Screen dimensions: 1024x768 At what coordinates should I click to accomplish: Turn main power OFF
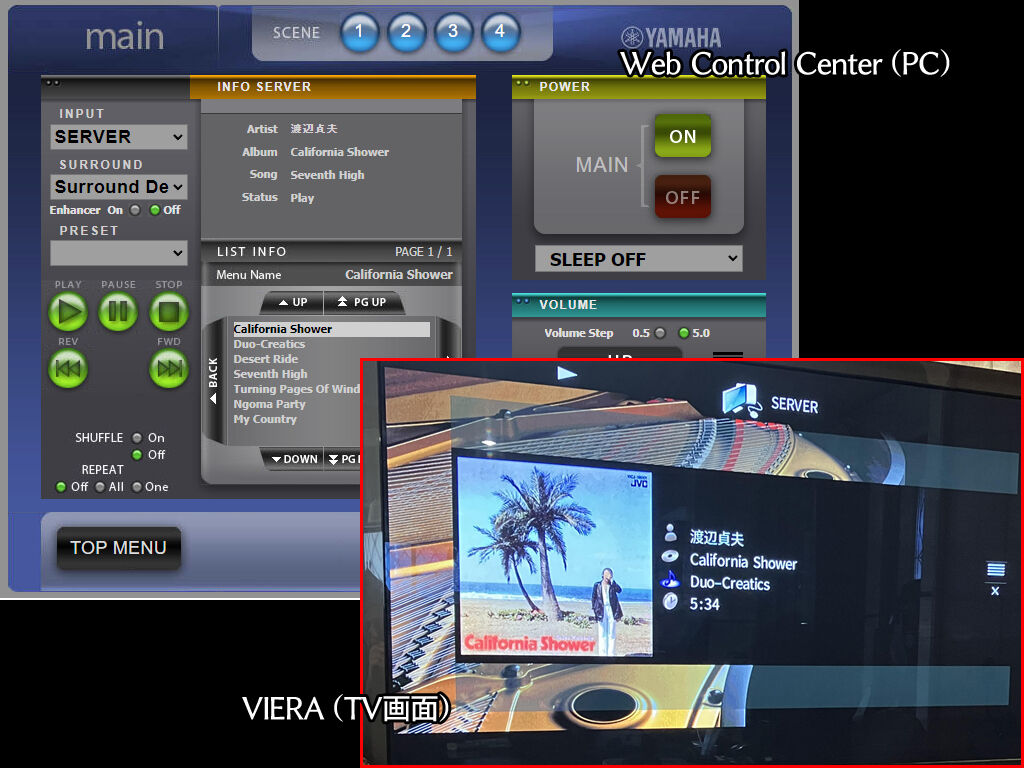[x=682, y=197]
